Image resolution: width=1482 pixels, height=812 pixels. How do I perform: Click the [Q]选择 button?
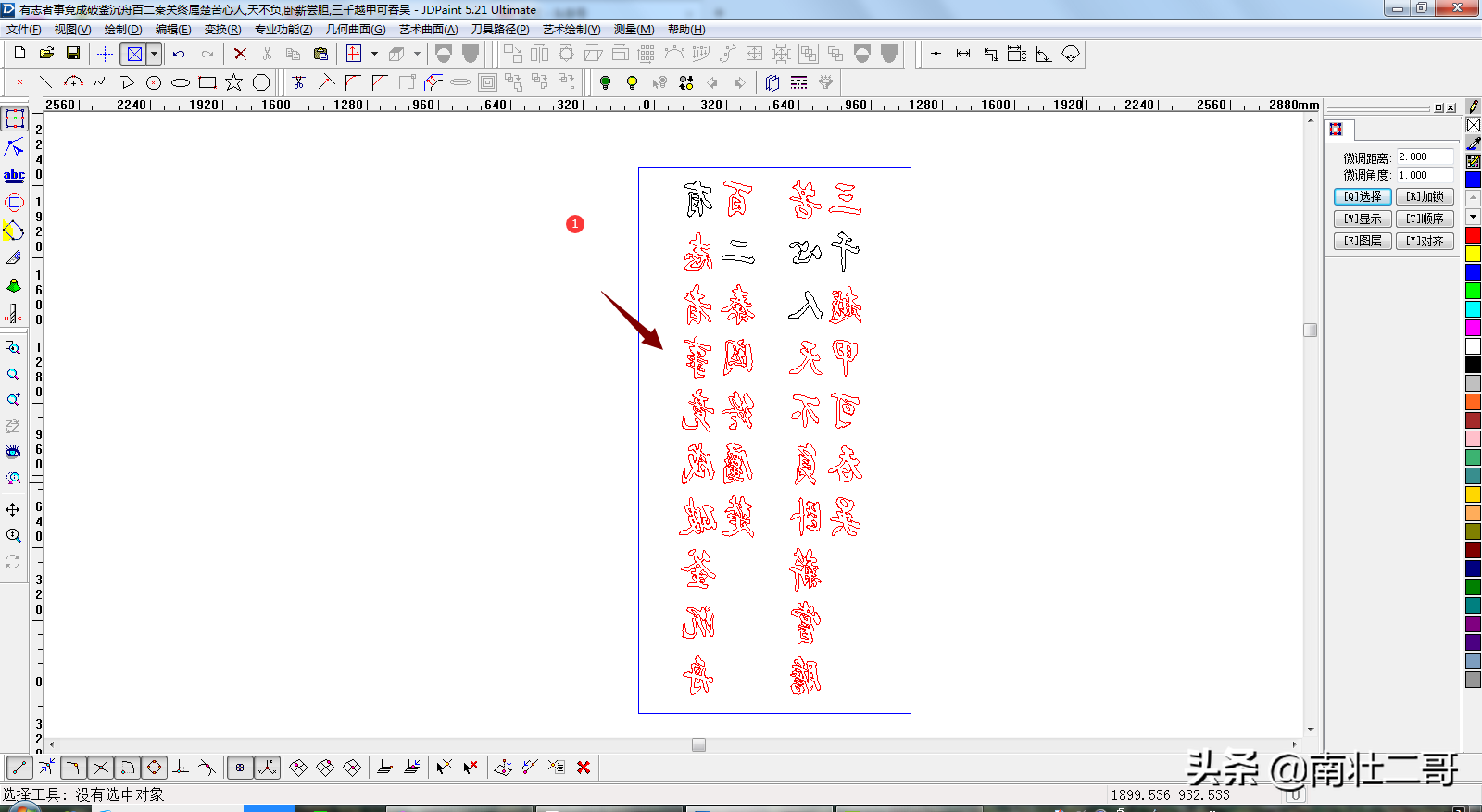[1363, 196]
